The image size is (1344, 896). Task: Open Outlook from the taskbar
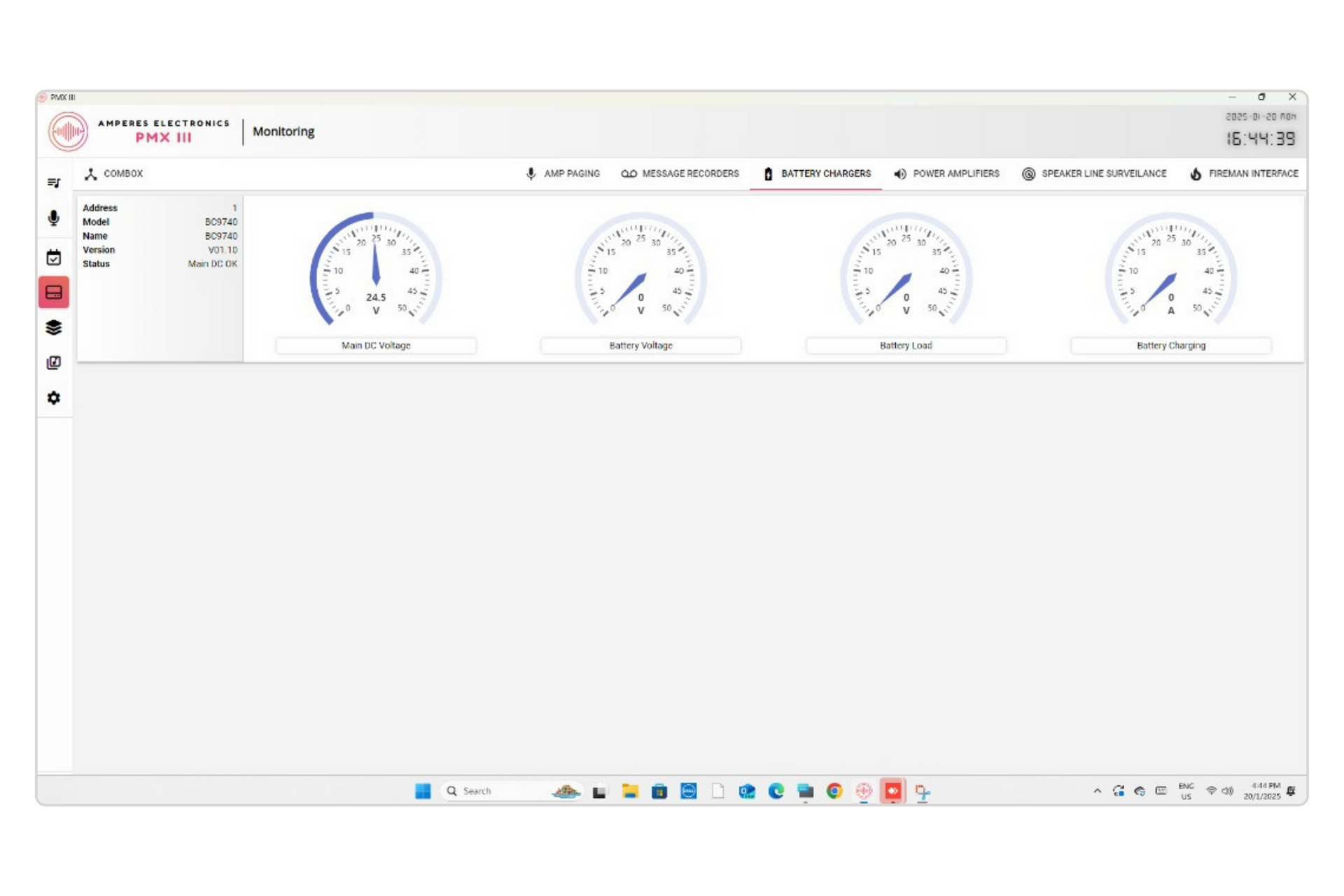click(x=747, y=791)
